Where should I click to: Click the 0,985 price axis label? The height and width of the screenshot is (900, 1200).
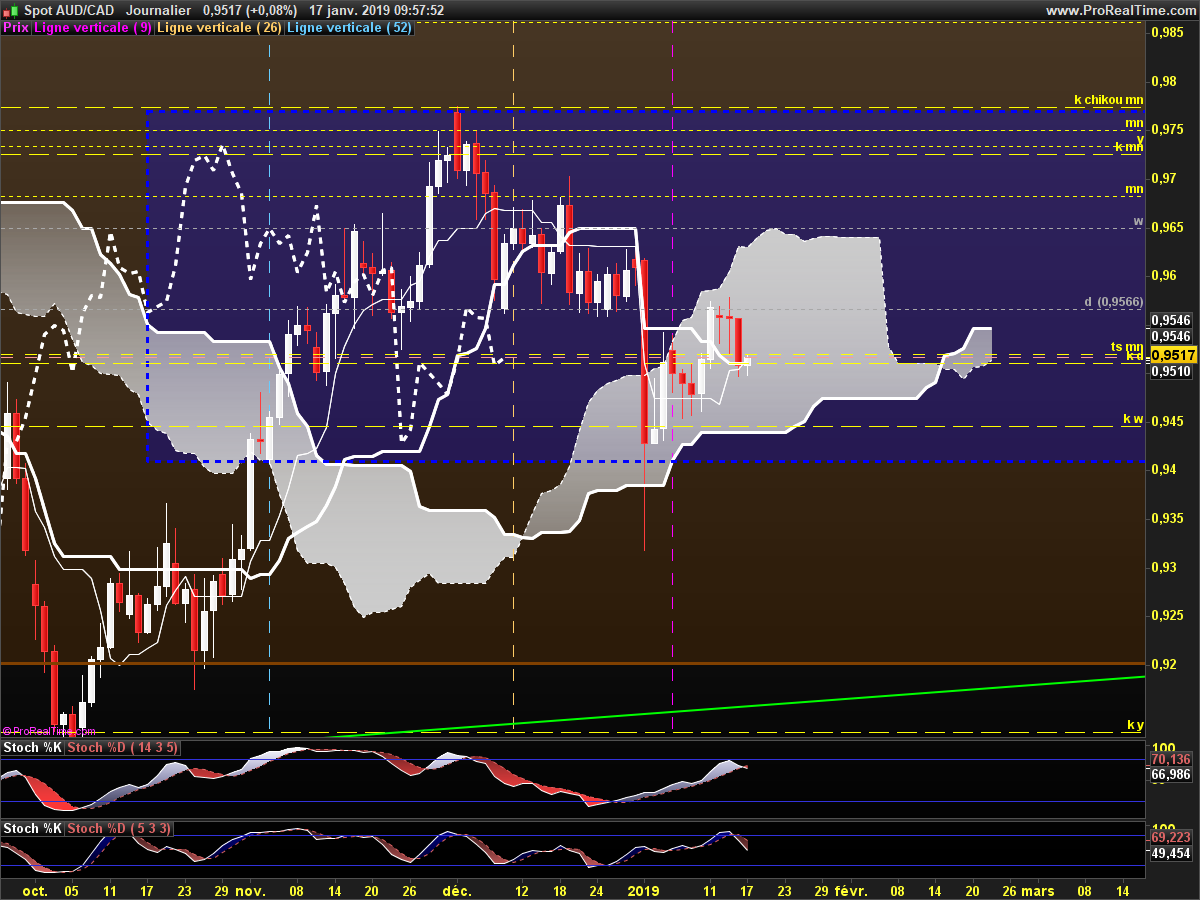(x=1167, y=32)
